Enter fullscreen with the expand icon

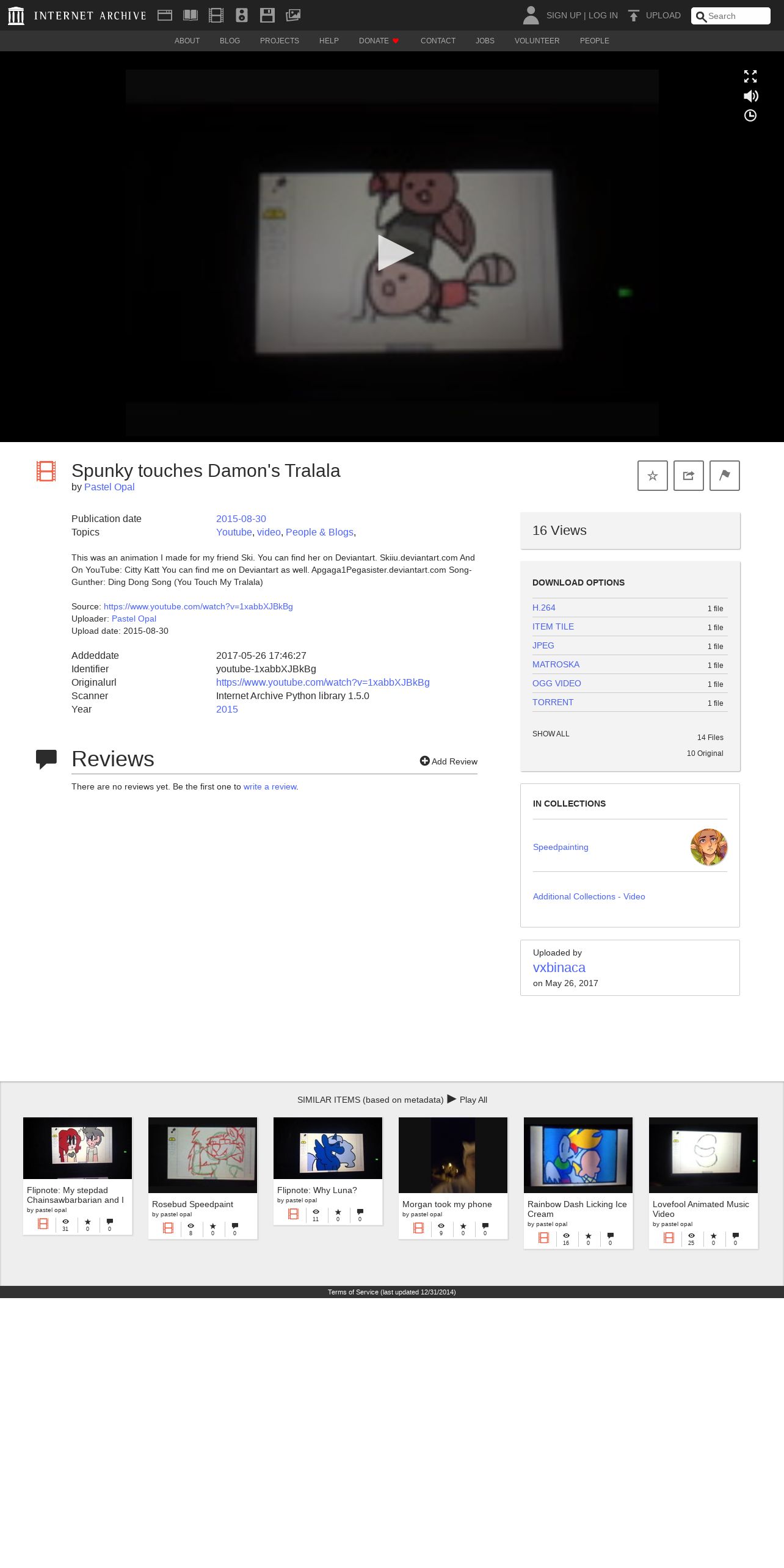click(750, 76)
